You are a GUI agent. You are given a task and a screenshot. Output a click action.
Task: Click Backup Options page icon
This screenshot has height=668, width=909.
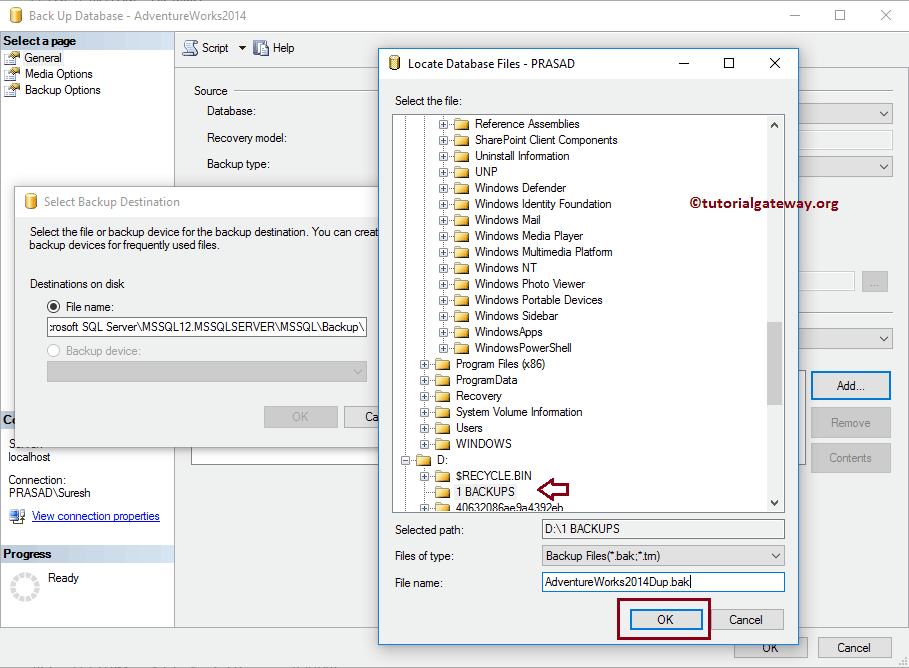tap(12, 90)
